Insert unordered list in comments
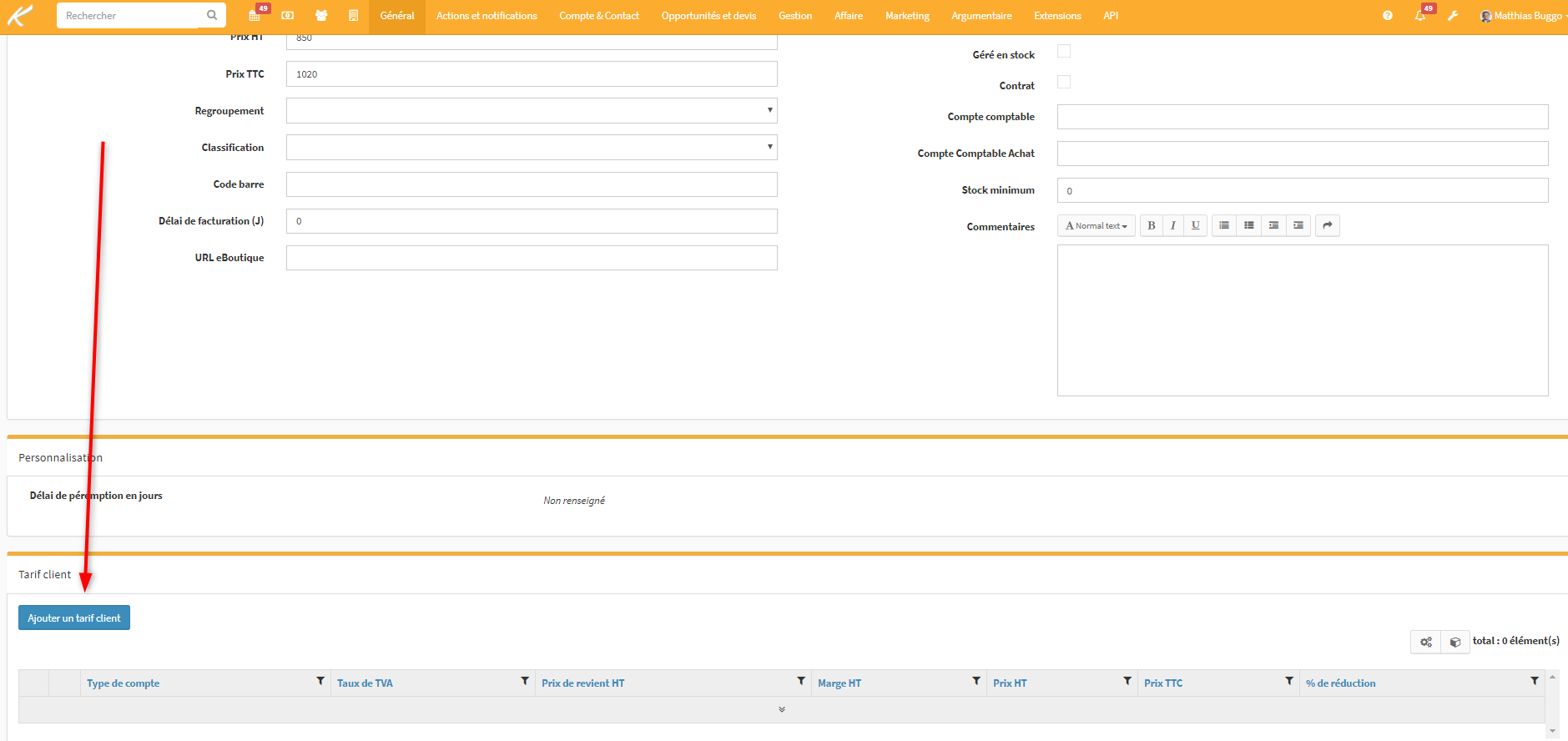1568x741 pixels. coord(1224,225)
